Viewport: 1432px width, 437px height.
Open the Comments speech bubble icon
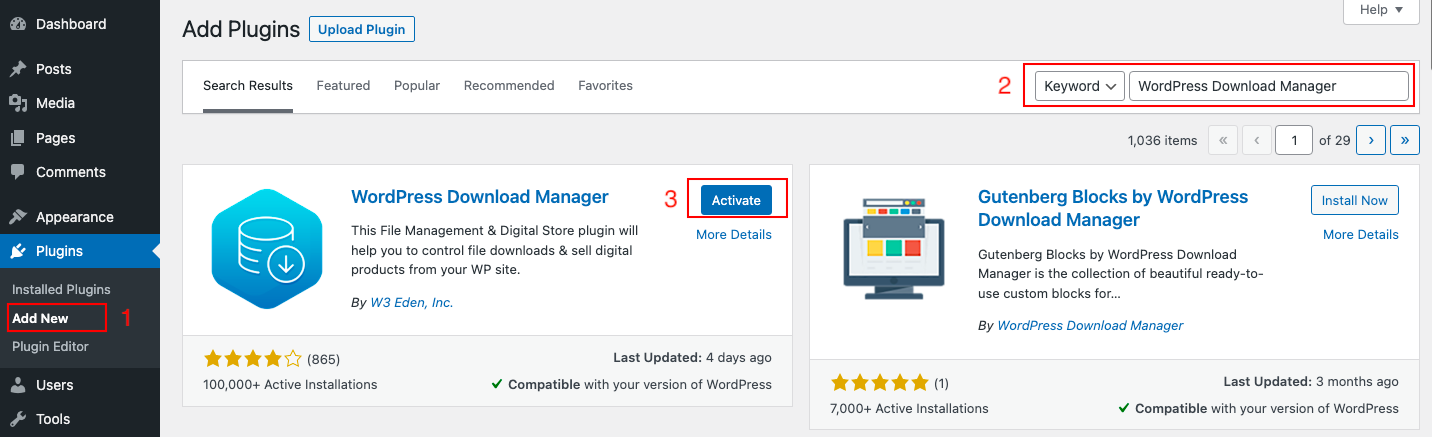(x=17, y=172)
